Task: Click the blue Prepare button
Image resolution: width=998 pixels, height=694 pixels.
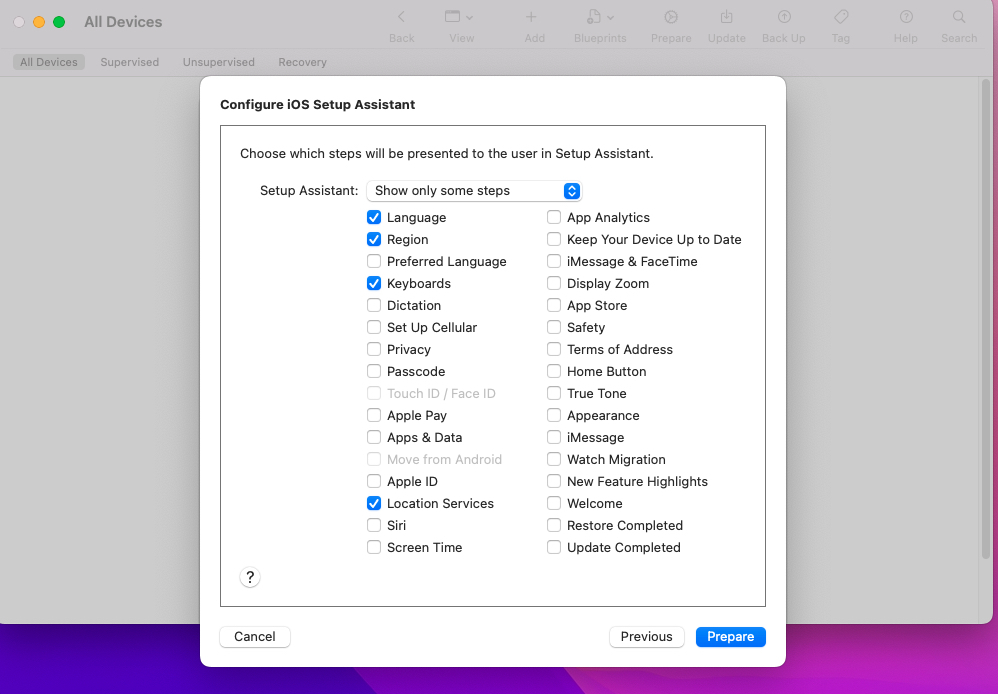Action: click(x=731, y=637)
